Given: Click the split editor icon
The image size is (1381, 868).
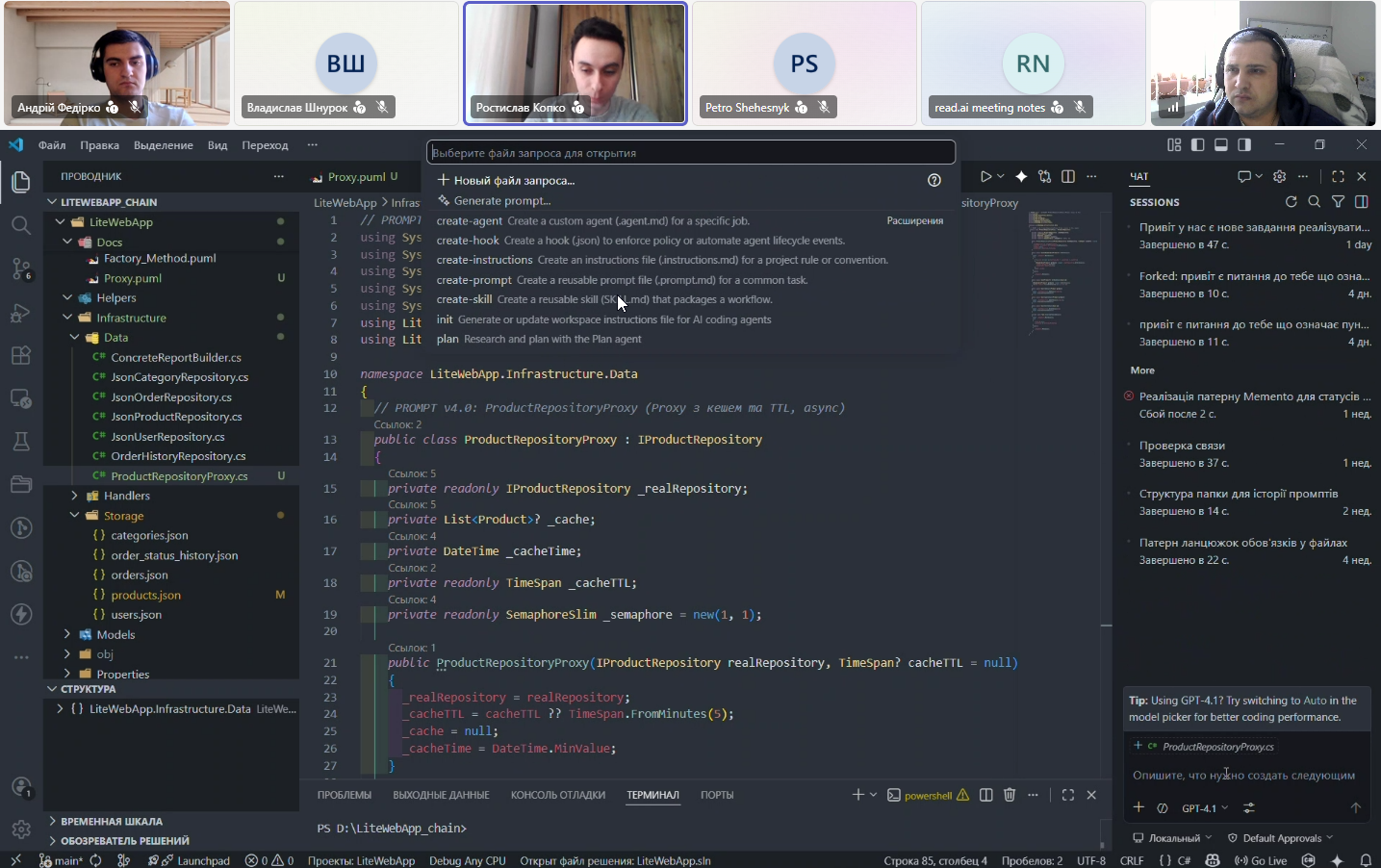Looking at the screenshot, I should point(1068,177).
